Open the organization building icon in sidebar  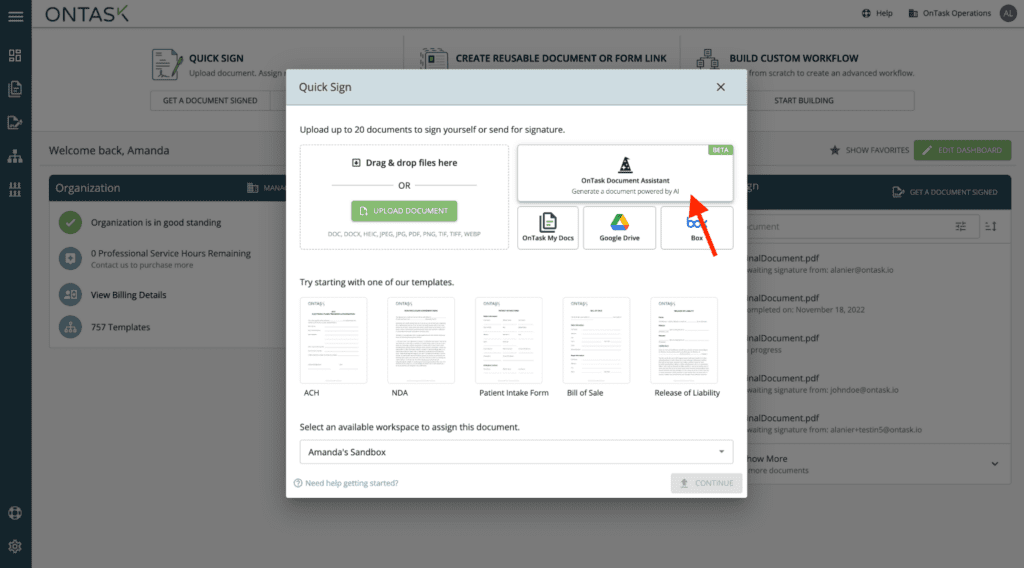pos(15,189)
